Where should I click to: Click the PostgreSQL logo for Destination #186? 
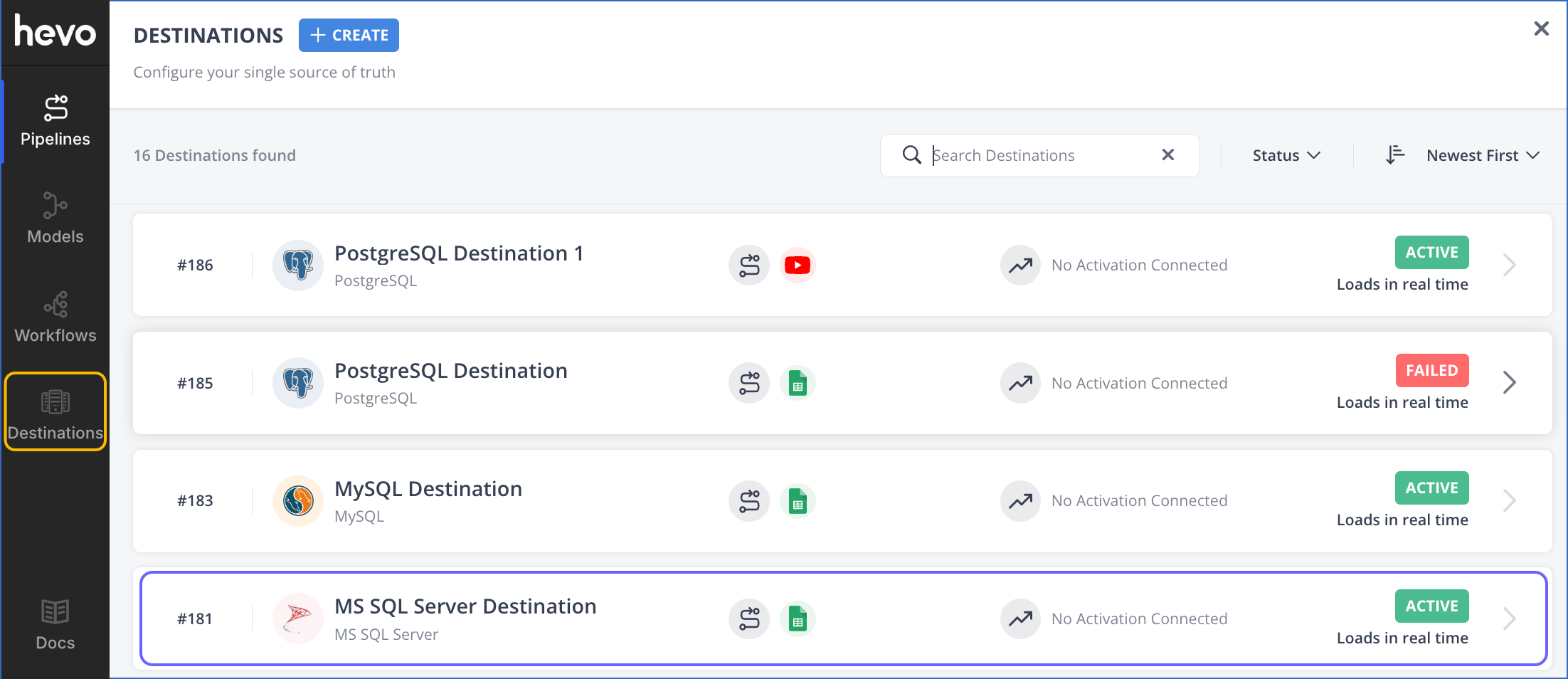point(298,265)
